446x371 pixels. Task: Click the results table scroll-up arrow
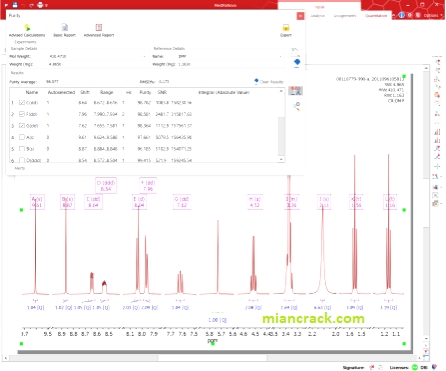281,91
